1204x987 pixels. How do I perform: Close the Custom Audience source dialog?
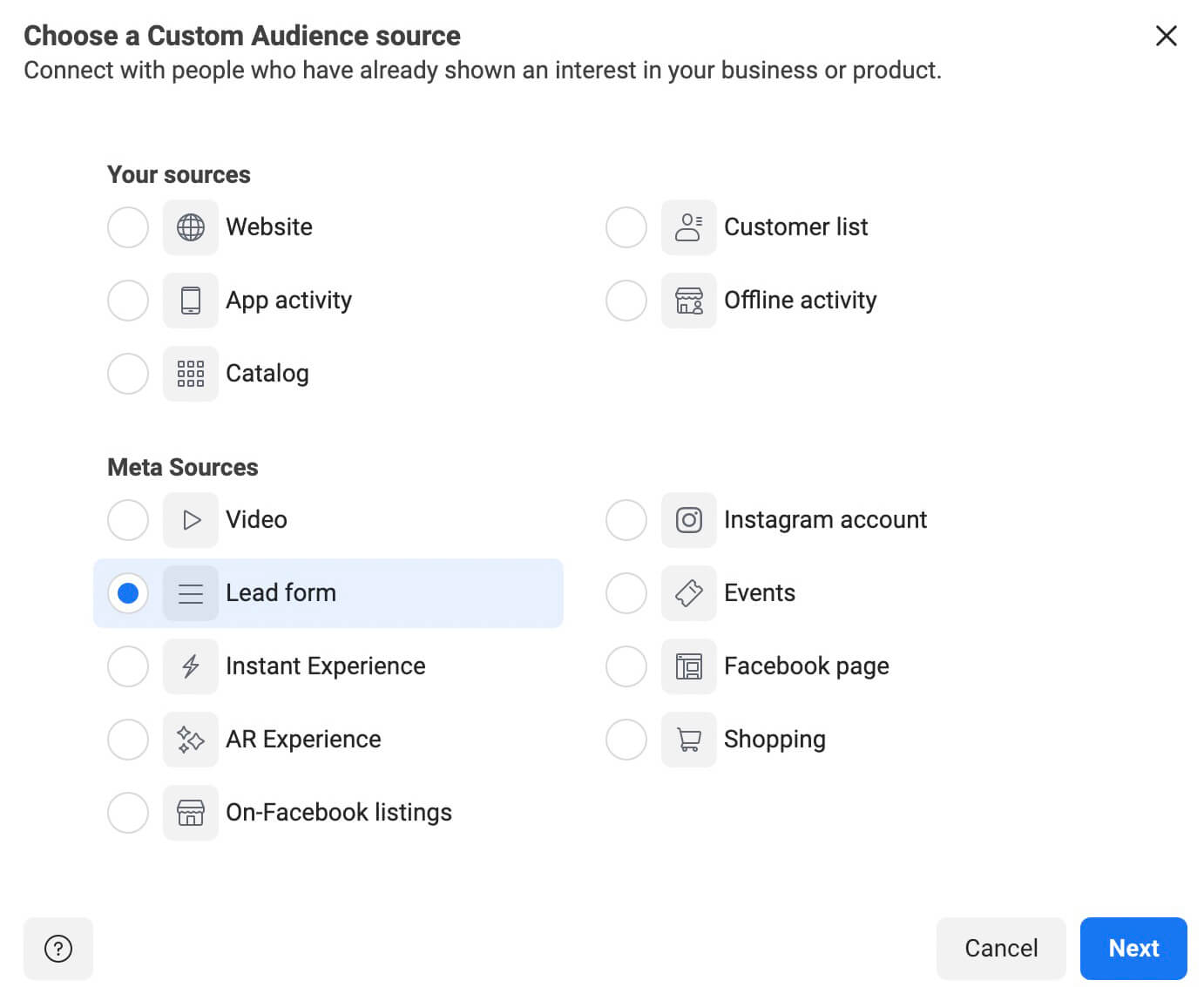point(1166,36)
